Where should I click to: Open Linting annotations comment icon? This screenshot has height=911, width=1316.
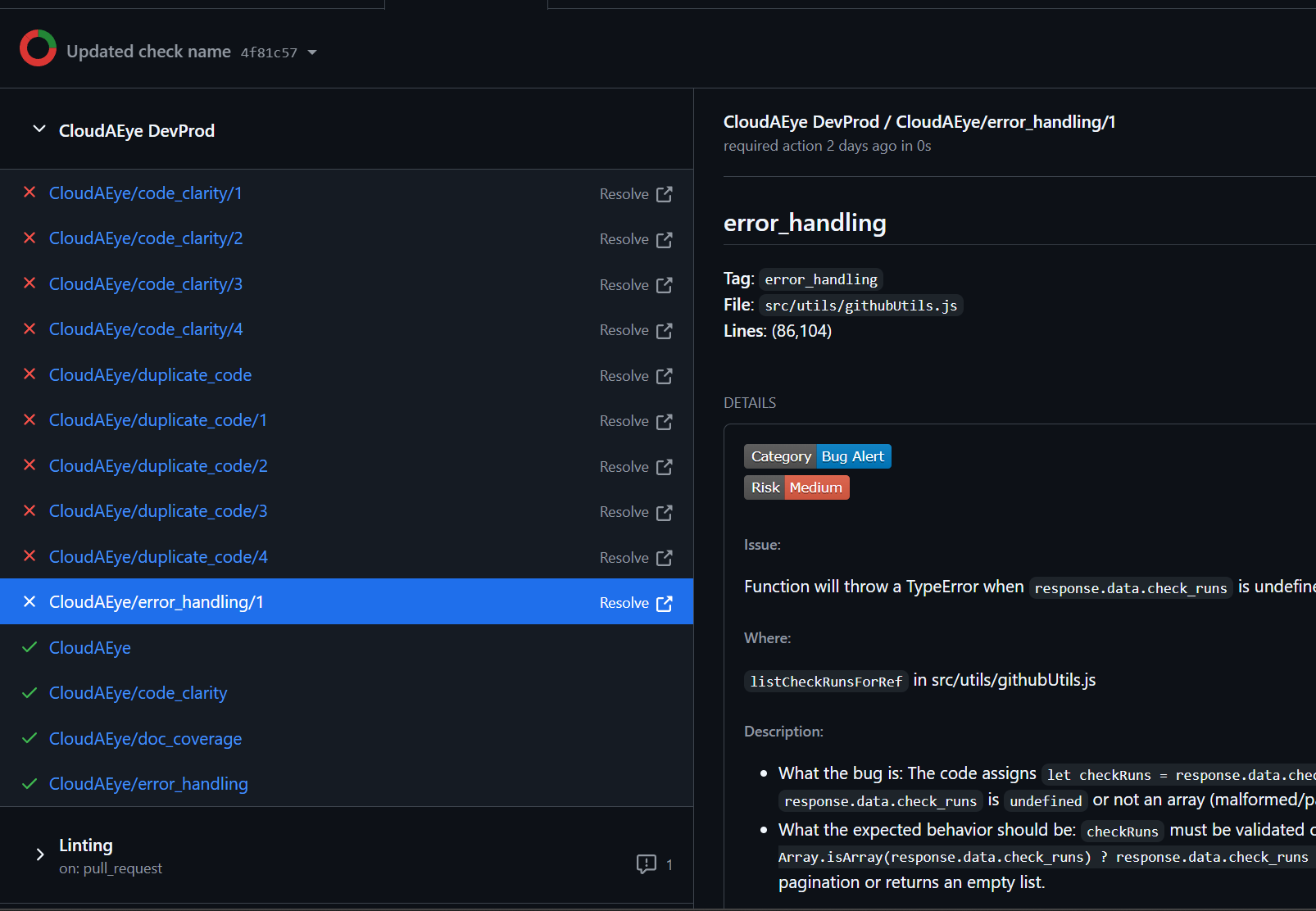[646, 864]
